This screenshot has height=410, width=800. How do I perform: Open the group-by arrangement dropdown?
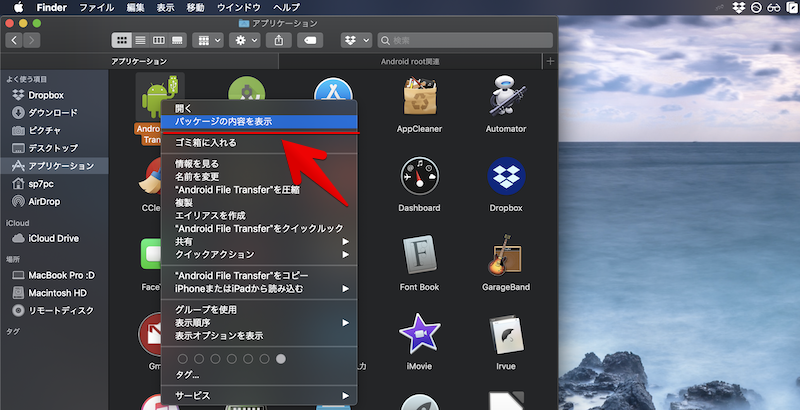coord(209,40)
